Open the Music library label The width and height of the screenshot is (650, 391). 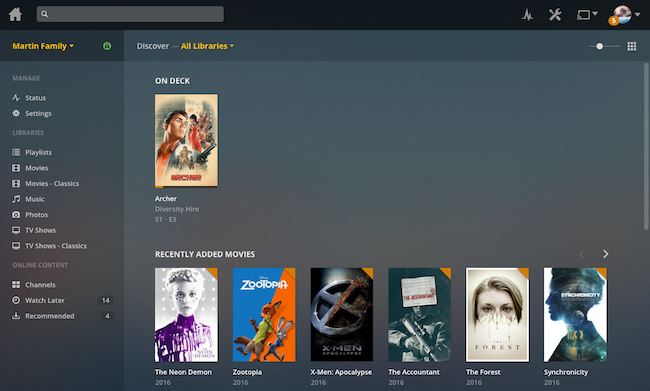coord(35,199)
